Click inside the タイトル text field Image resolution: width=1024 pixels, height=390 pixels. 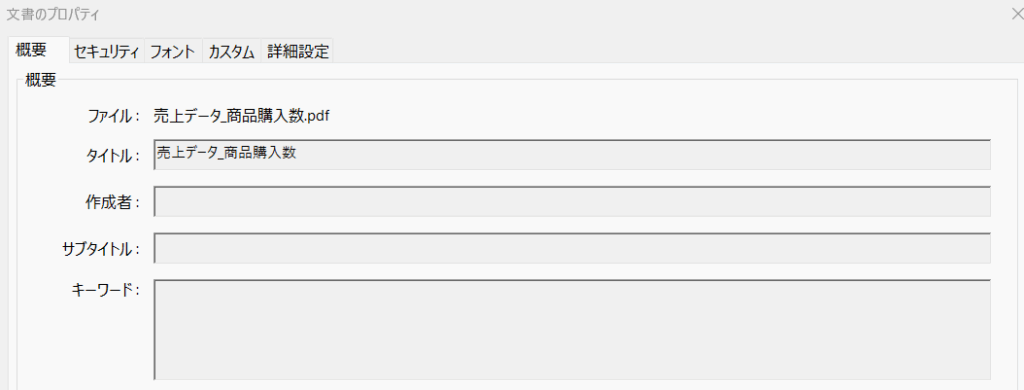[572, 154]
